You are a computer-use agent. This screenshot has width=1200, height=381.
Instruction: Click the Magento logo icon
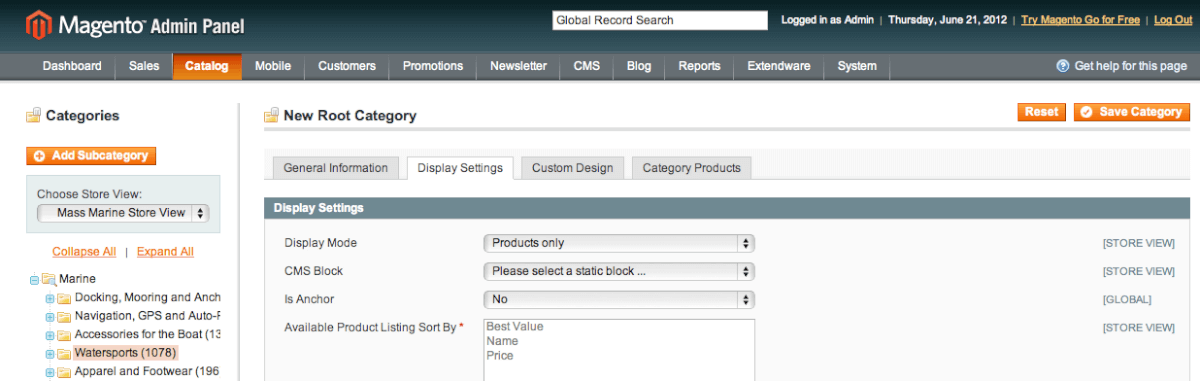click(x=39, y=24)
